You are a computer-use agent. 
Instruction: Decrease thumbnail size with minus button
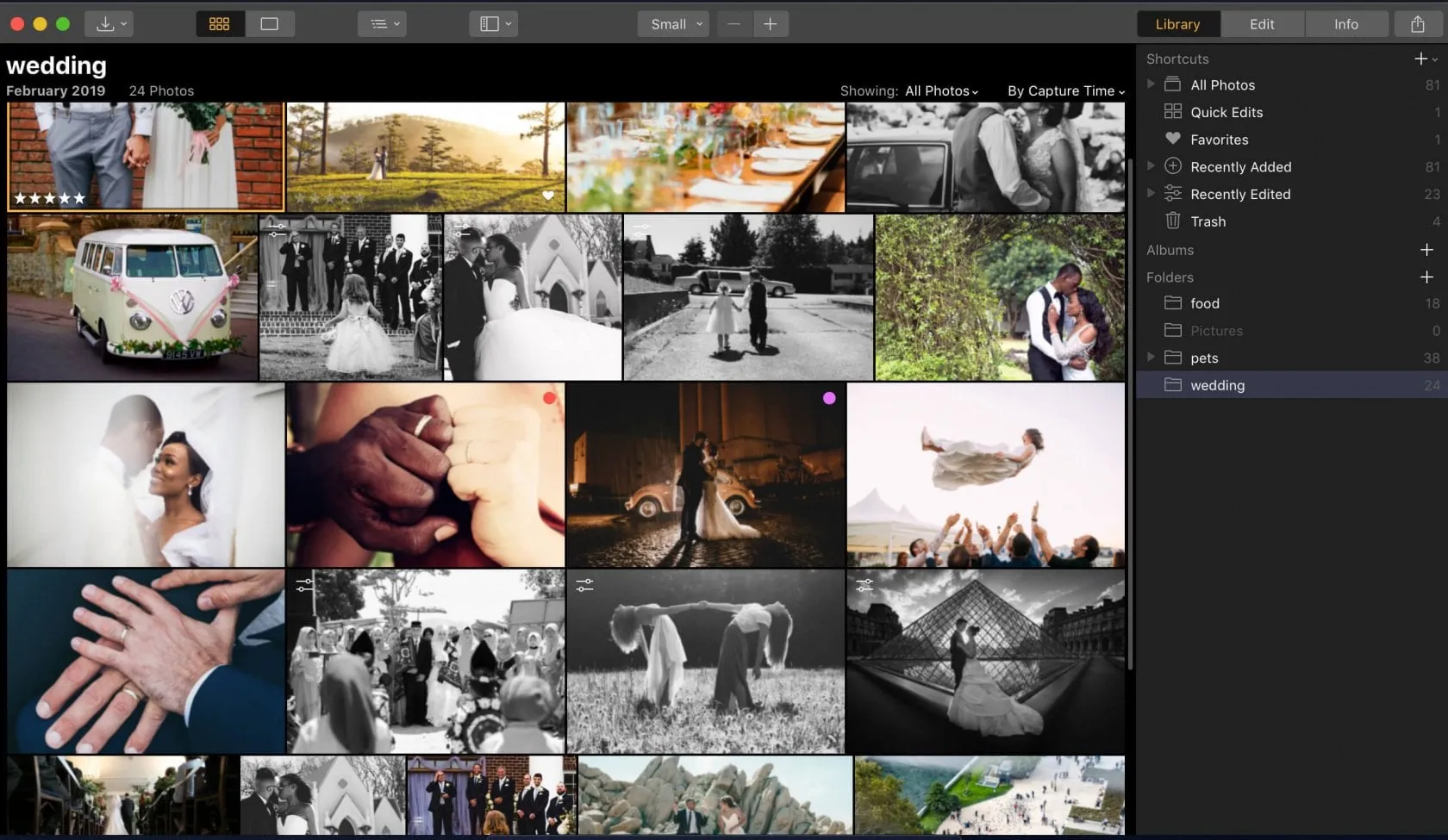(x=733, y=24)
